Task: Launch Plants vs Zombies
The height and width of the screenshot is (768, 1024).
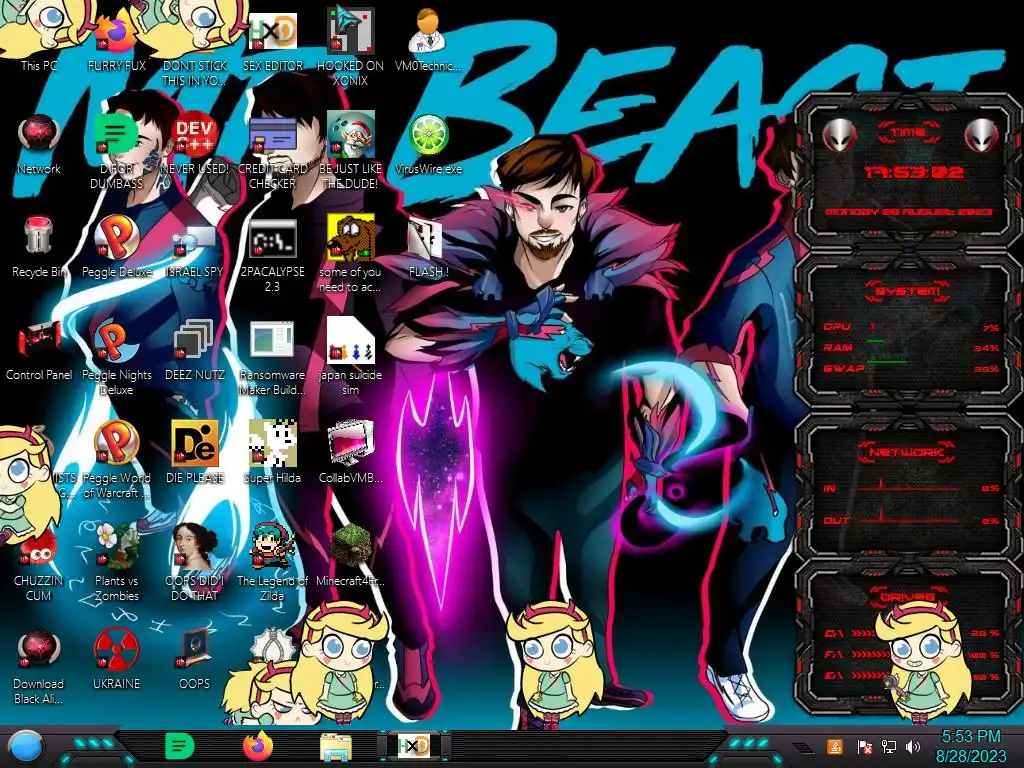Action: click(116, 563)
